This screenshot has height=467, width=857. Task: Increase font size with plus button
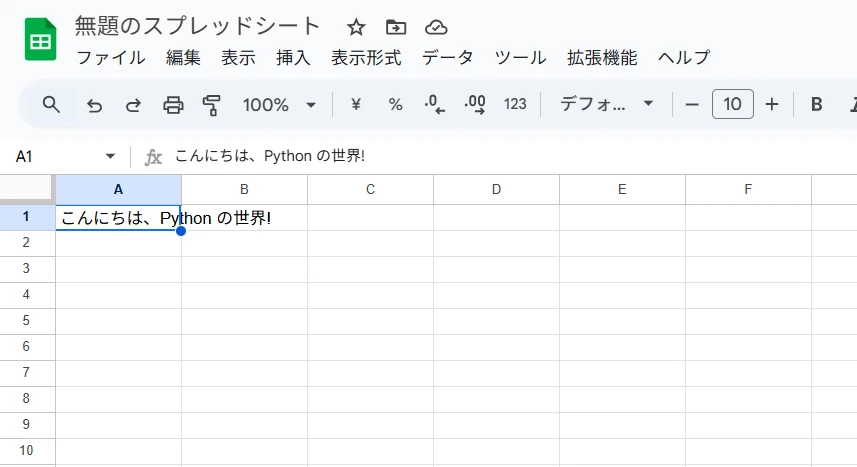coord(772,104)
